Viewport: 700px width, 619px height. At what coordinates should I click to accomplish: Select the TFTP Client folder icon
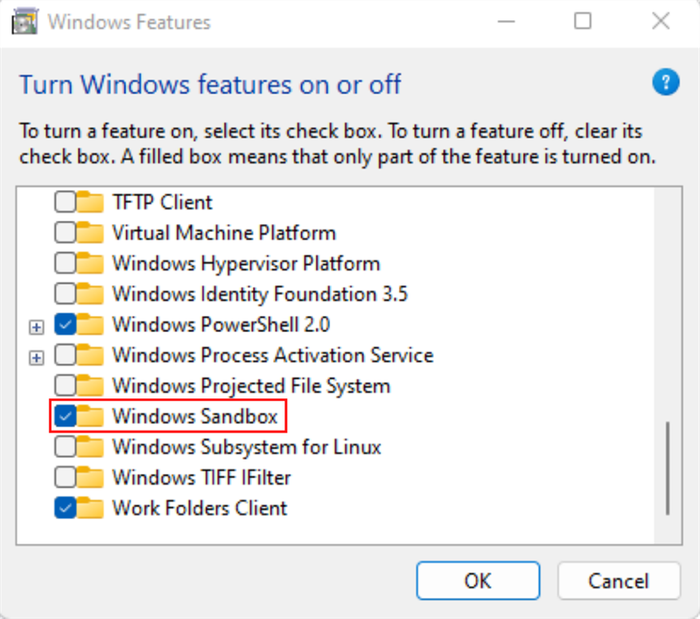91,202
